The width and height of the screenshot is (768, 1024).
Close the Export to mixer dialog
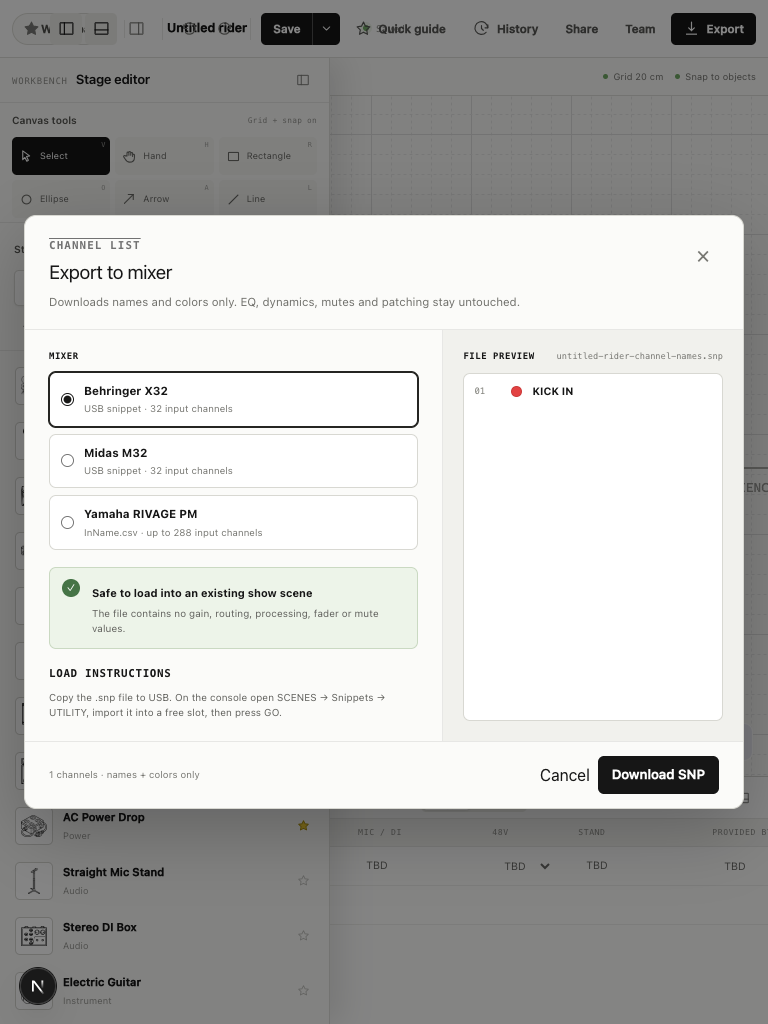703,257
